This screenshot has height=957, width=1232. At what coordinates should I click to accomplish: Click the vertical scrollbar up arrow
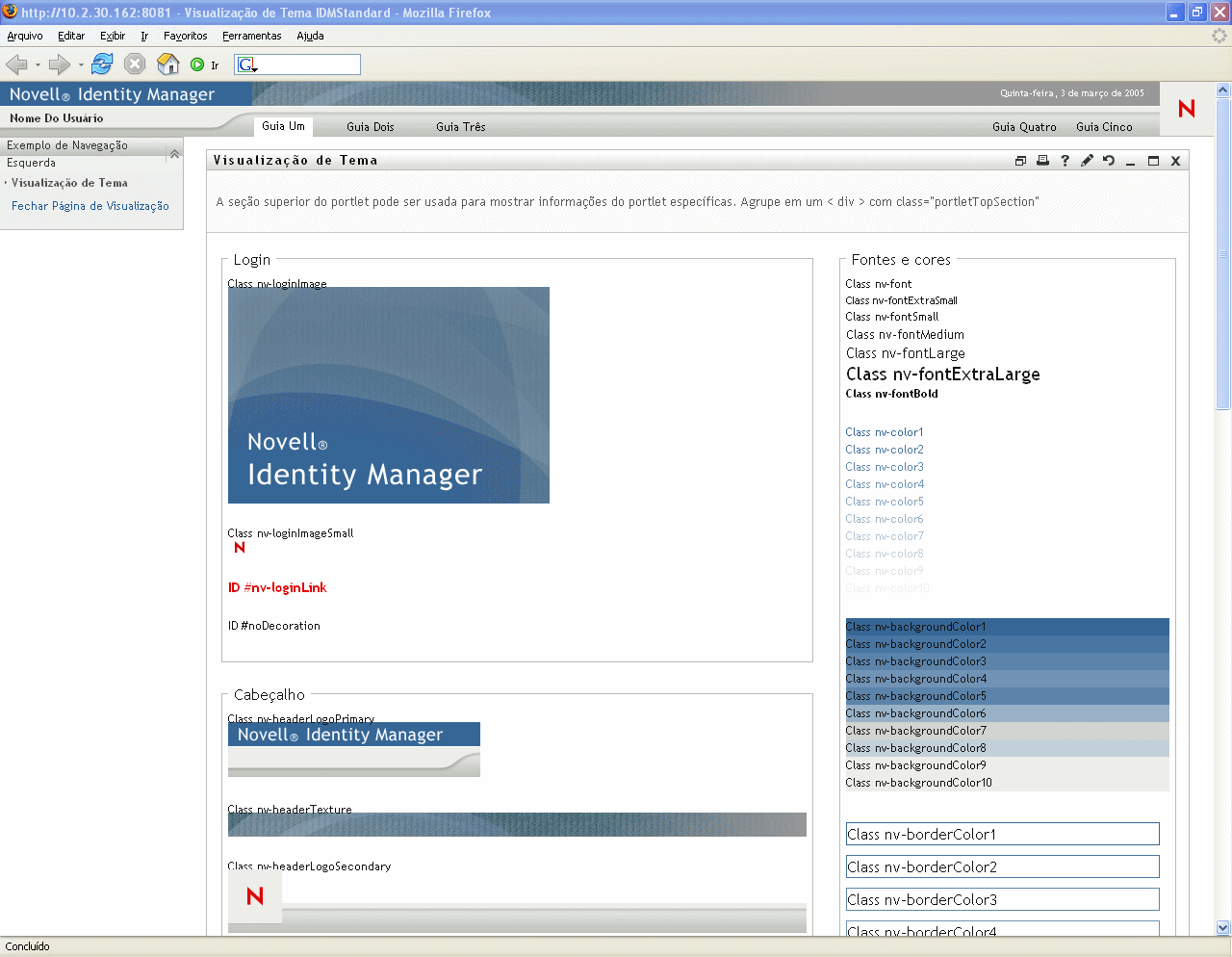pos(1223,91)
